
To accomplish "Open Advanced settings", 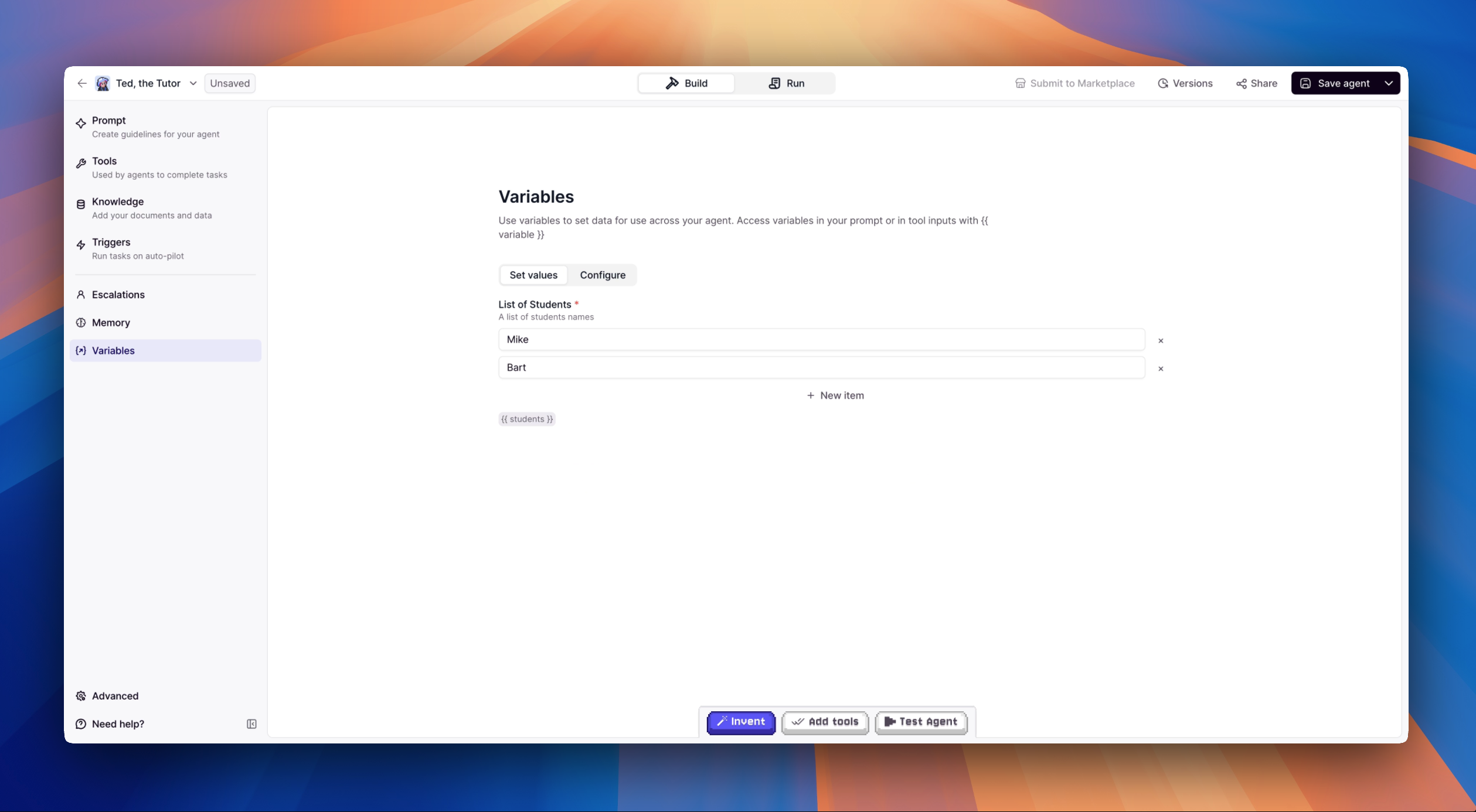I will point(115,696).
